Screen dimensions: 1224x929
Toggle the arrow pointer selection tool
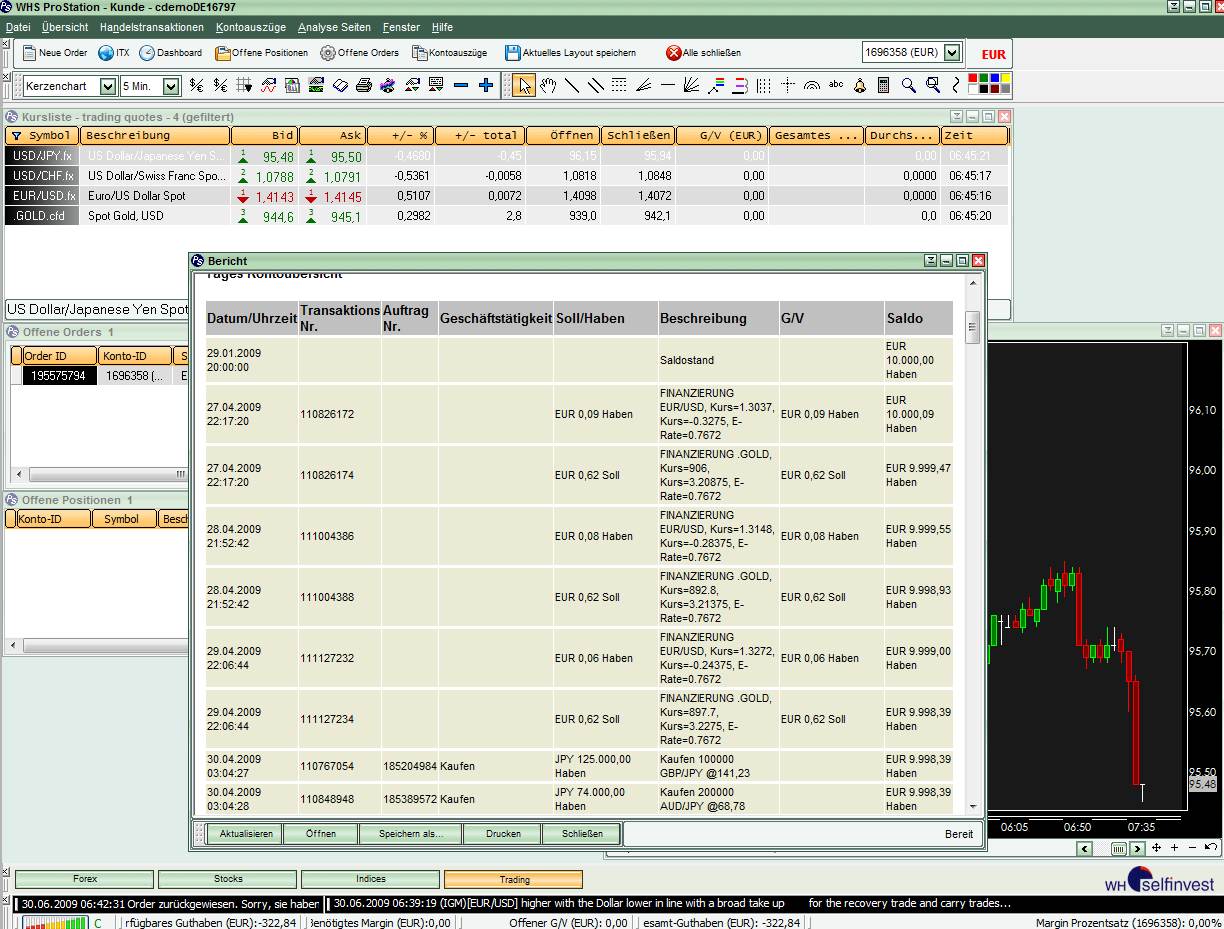[x=523, y=86]
